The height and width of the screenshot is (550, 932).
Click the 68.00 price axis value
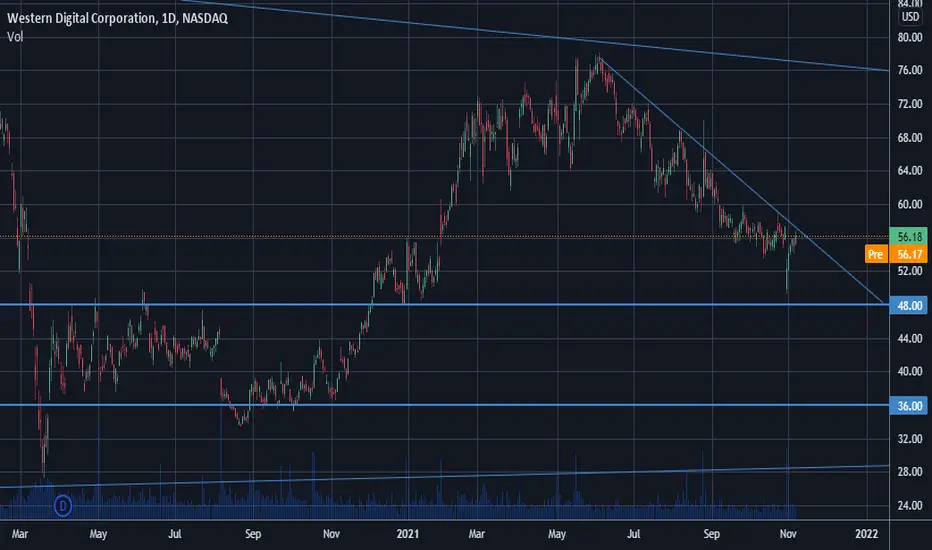(x=909, y=137)
